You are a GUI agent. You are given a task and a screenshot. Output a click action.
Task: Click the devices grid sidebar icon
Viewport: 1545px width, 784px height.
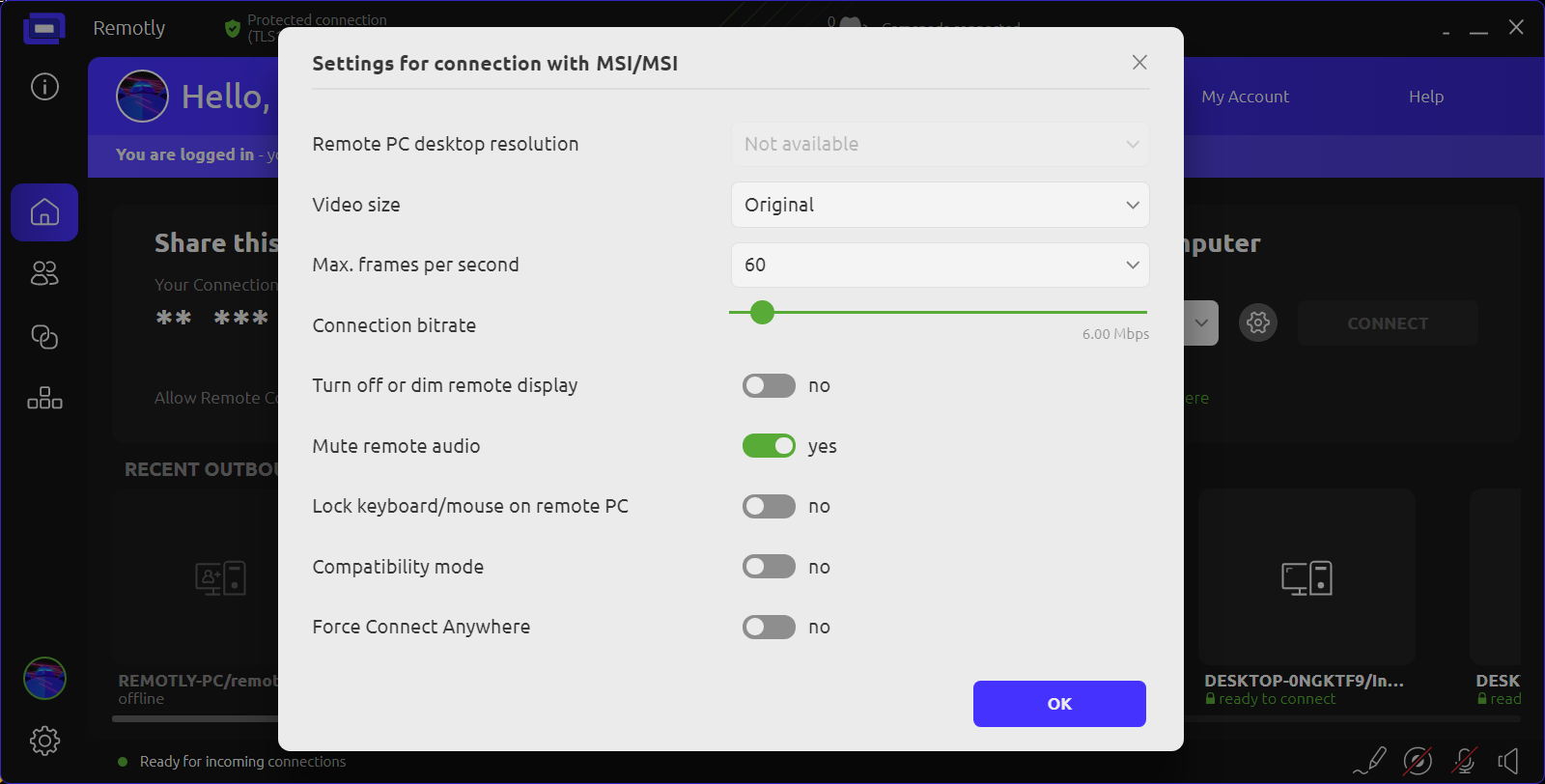tap(44, 398)
